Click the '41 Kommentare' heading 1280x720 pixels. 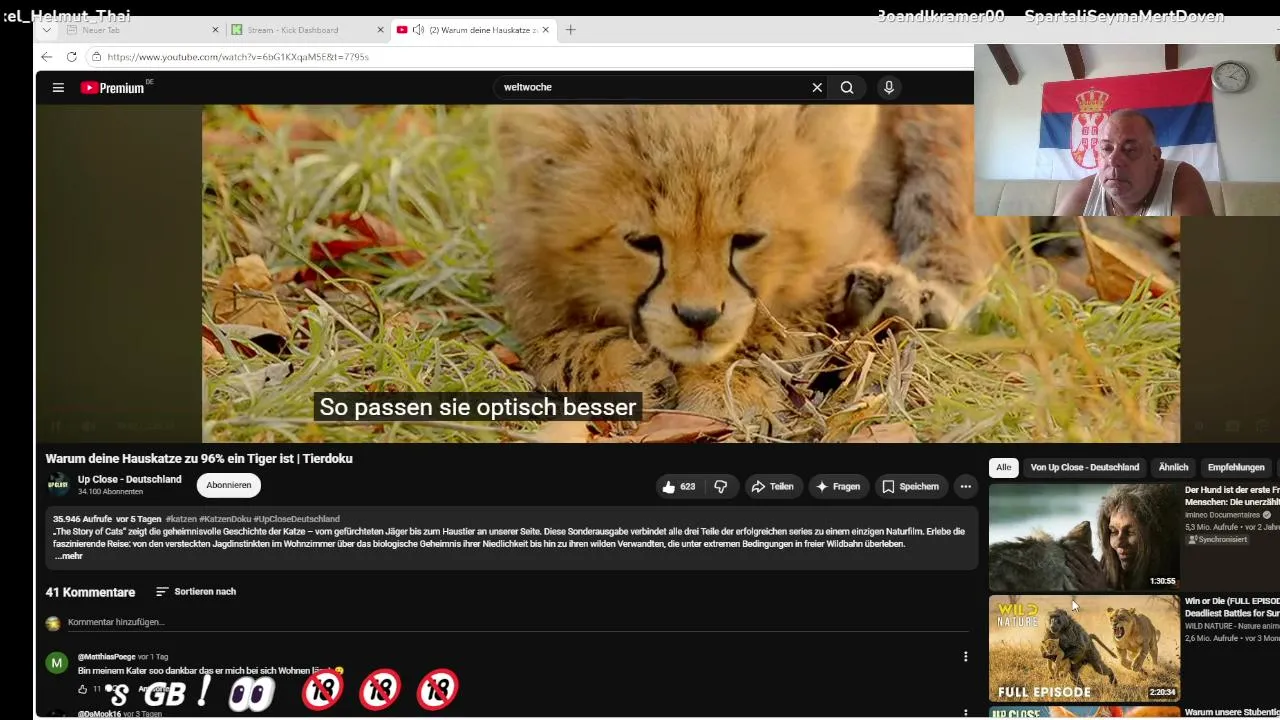tap(90, 592)
